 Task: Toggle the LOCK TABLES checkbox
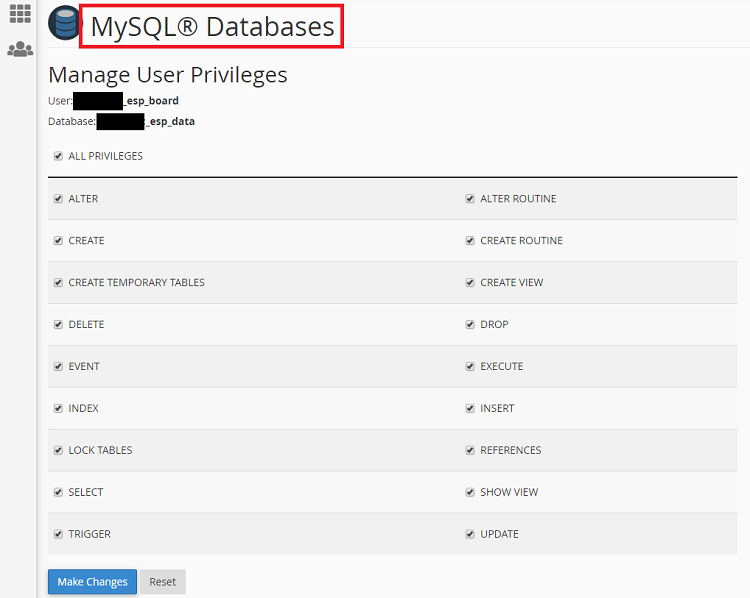point(59,451)
